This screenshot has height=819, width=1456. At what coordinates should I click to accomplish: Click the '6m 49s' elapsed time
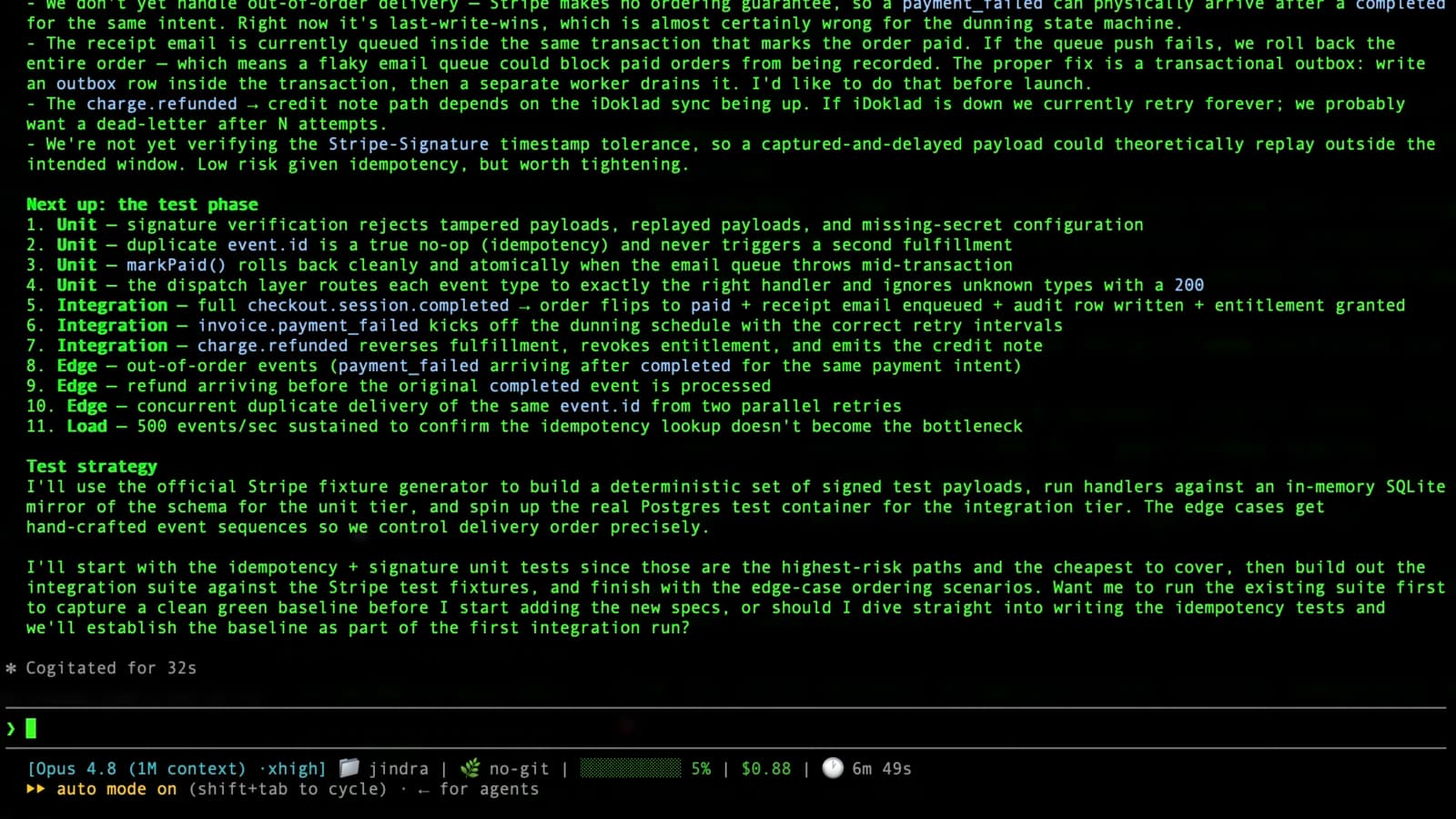(882, 769)
